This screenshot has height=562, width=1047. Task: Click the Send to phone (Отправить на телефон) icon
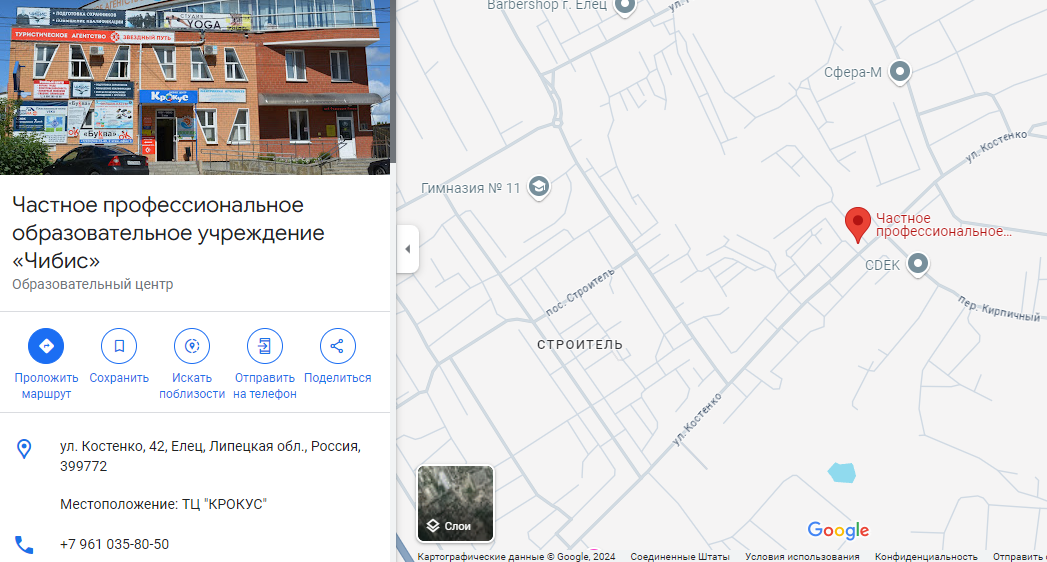pyautogui.click(x=264, y=346)
